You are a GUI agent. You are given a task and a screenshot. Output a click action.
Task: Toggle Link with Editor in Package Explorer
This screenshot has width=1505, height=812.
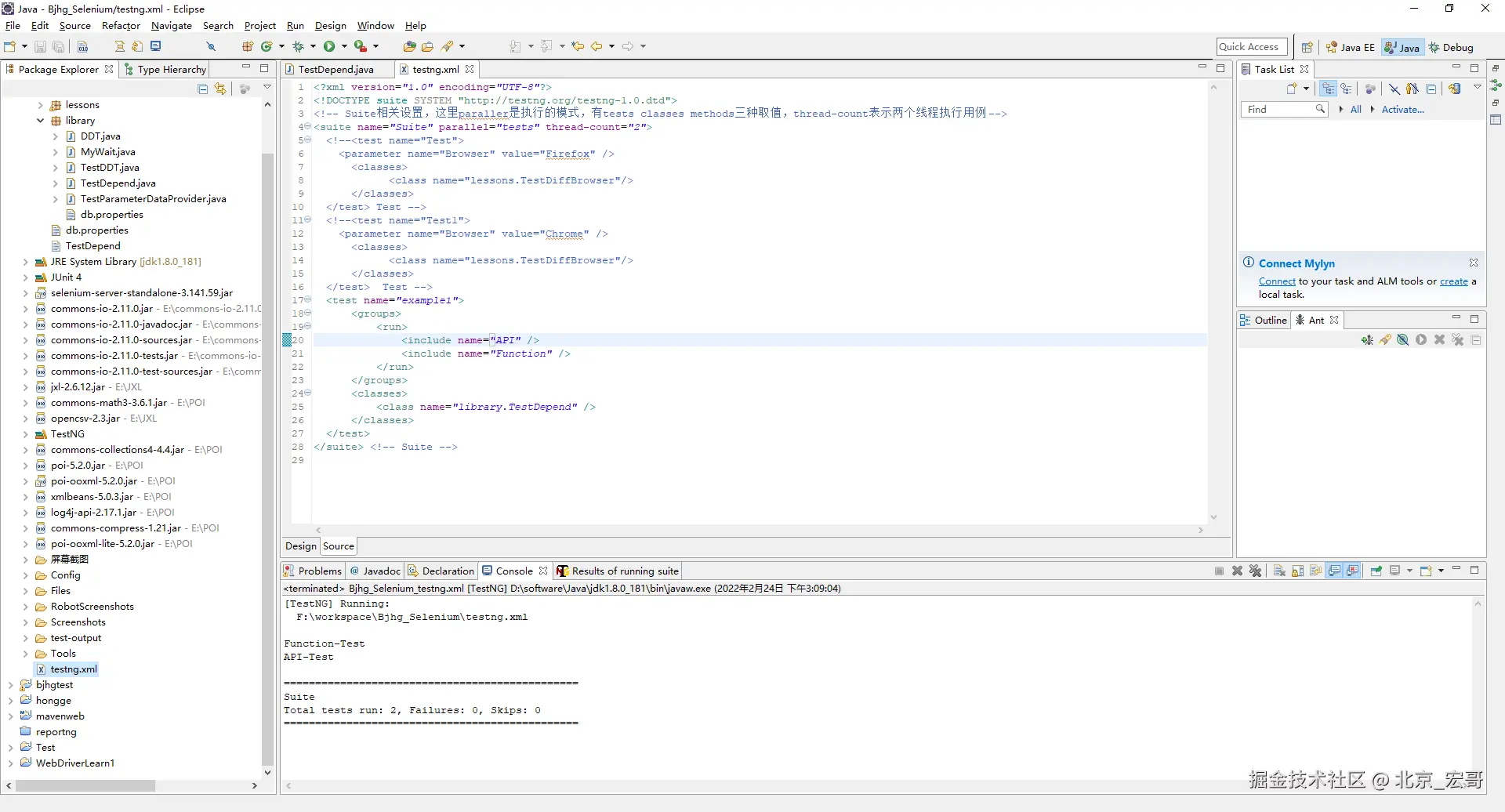[x=220, y=89]
